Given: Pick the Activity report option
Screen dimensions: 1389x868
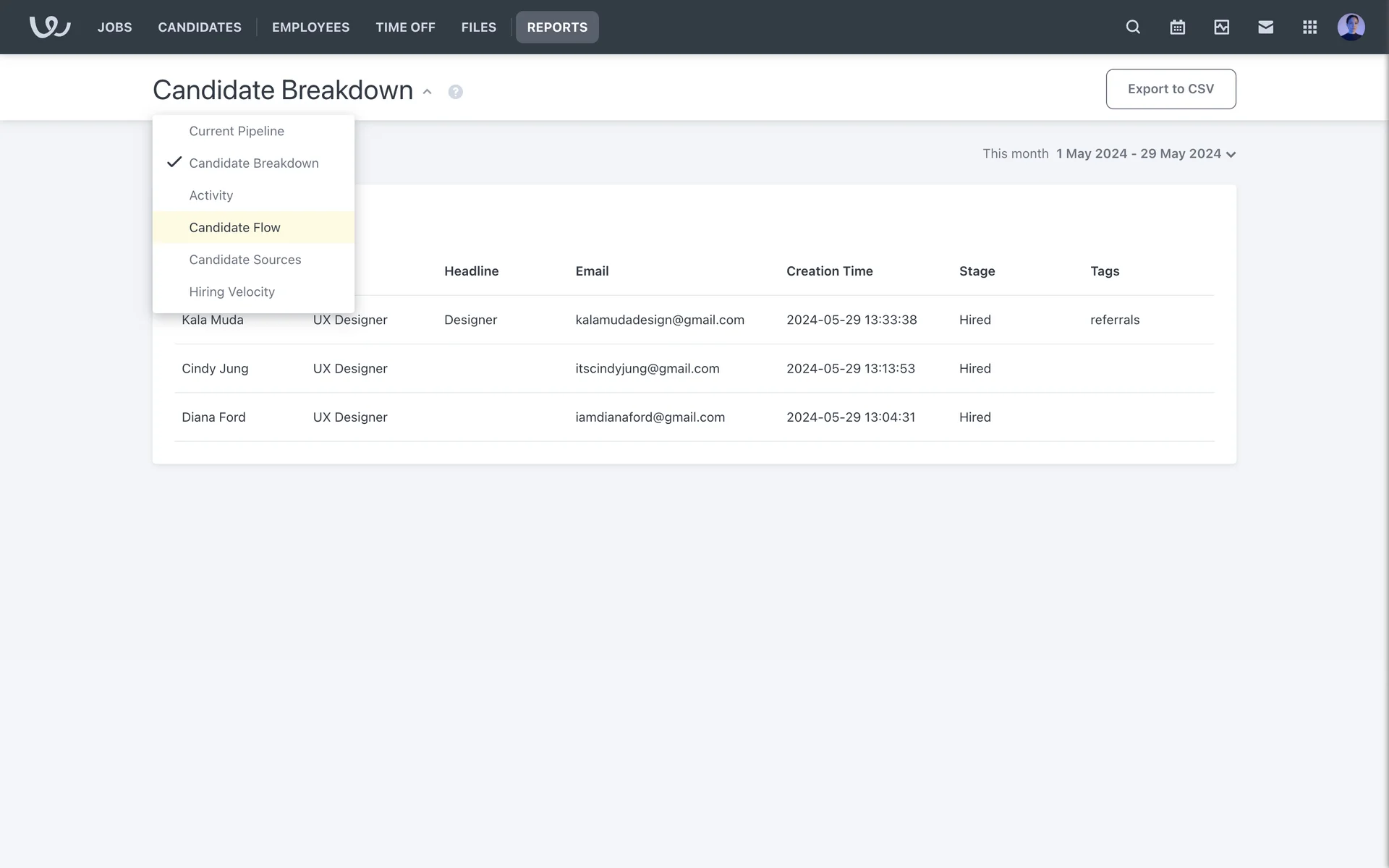Looking at the screenshot, I should click(x=211, y=195).
